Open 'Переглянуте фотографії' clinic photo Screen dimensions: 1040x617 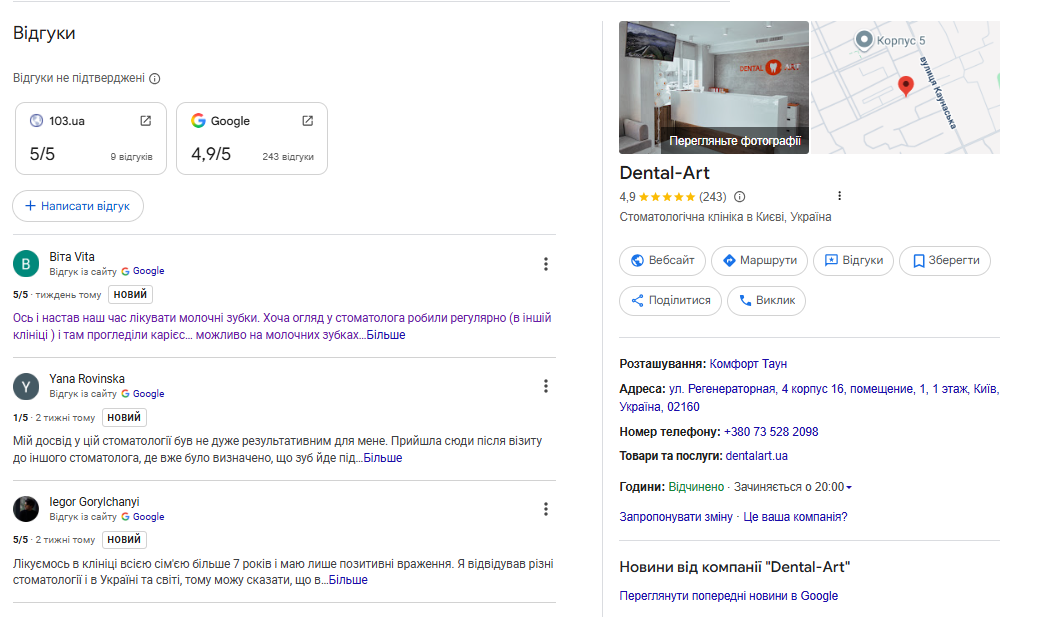coord(714,88)
